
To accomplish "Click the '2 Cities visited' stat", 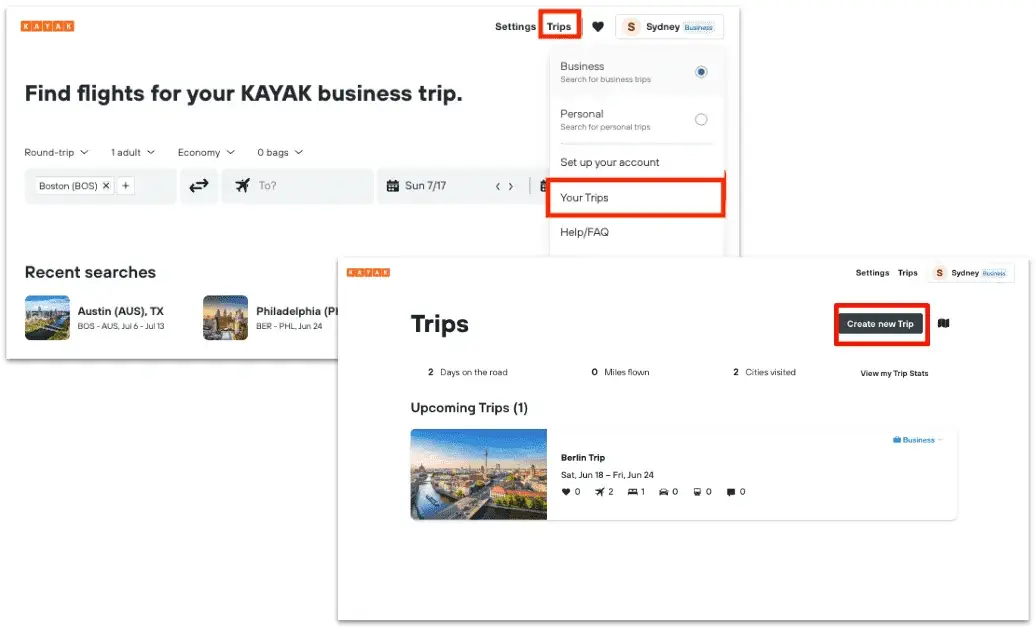I will 764,373.
